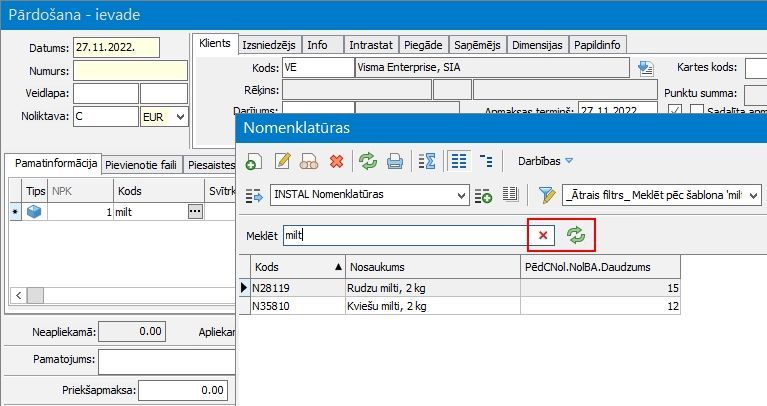Sort by PēdCNol.NolBA.Daudzums column header
The height and width of the screenshot is (406, 767).
point(601,267)
